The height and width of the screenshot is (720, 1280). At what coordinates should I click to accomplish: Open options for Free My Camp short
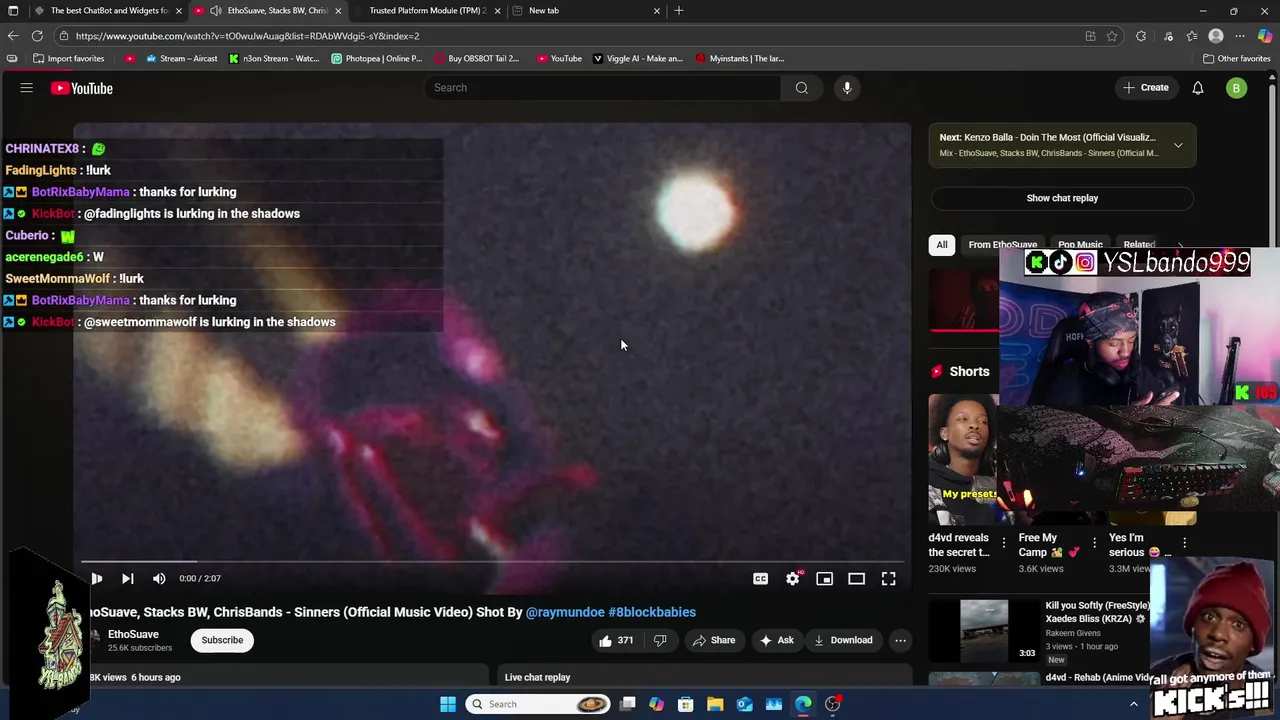(x=1094, y=543)
